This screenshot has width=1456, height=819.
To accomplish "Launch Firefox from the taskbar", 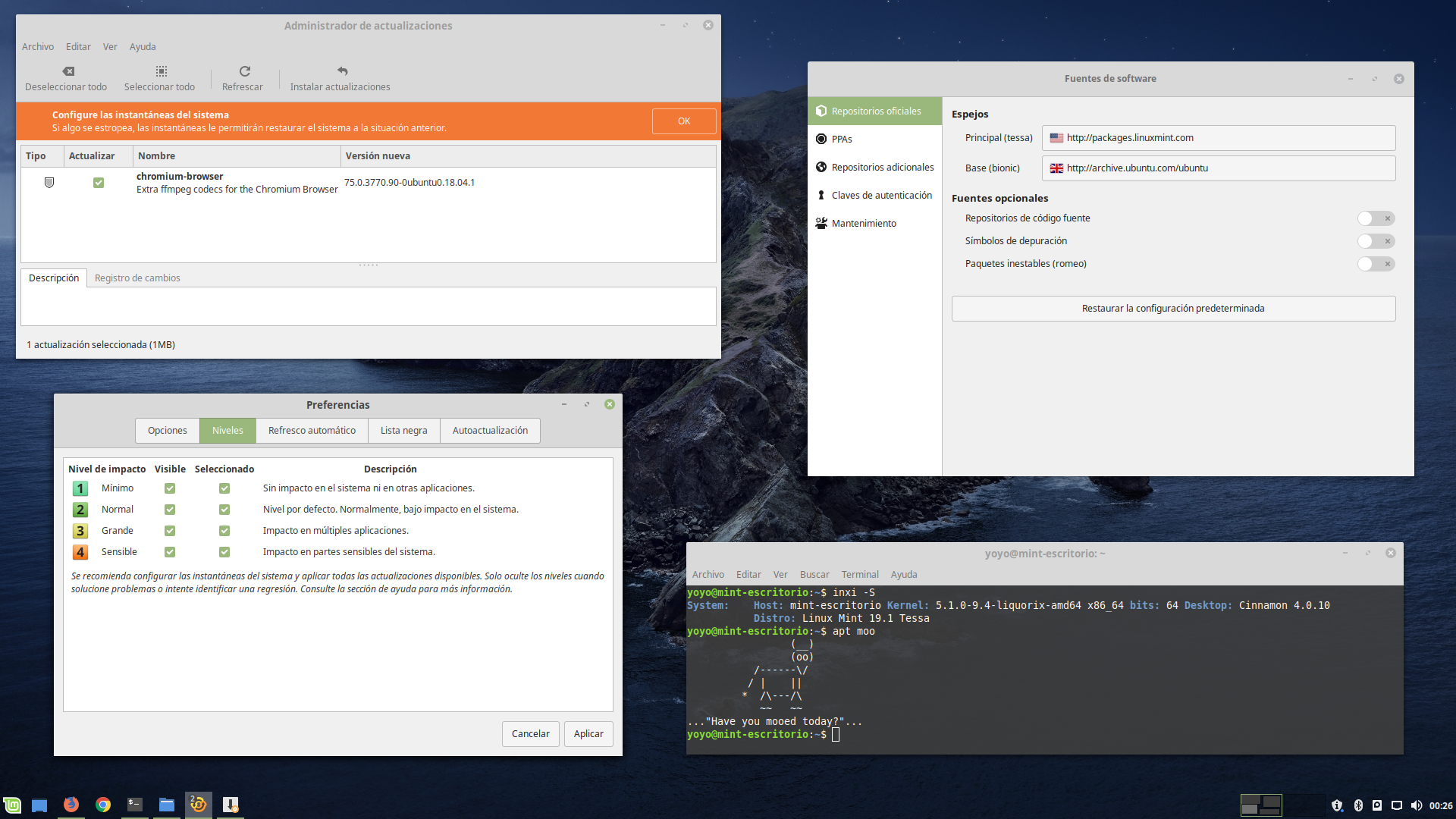I will [71, 805].
